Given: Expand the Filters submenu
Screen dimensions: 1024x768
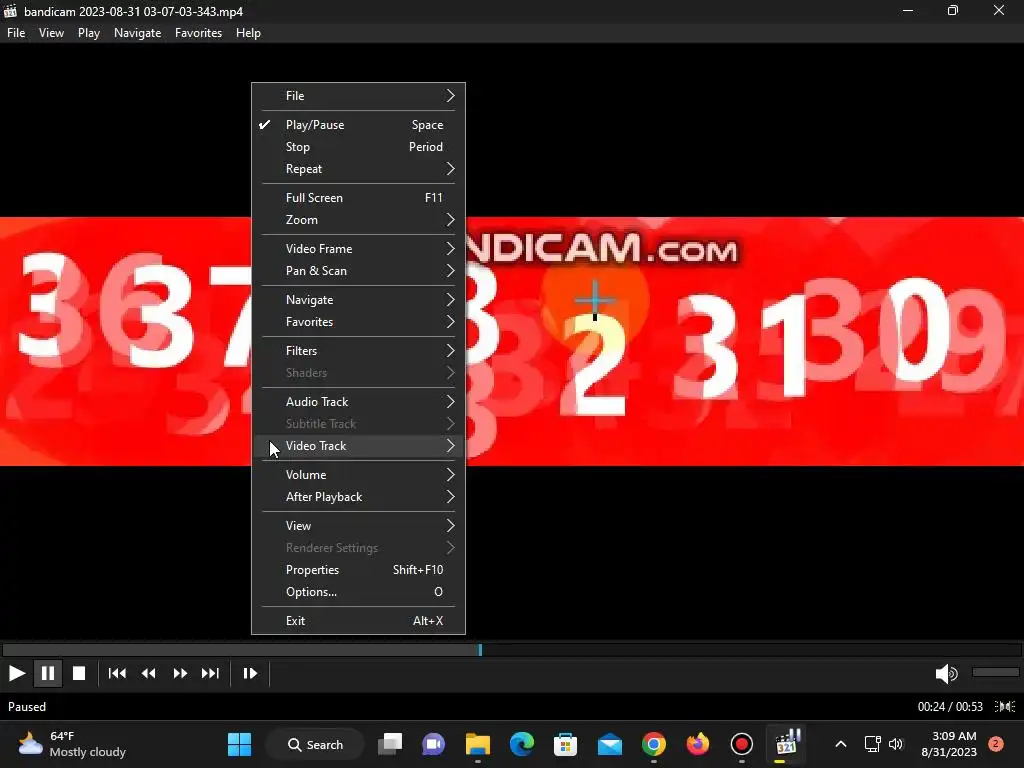Looking at the screenshot, I should (x=359, y=351).
